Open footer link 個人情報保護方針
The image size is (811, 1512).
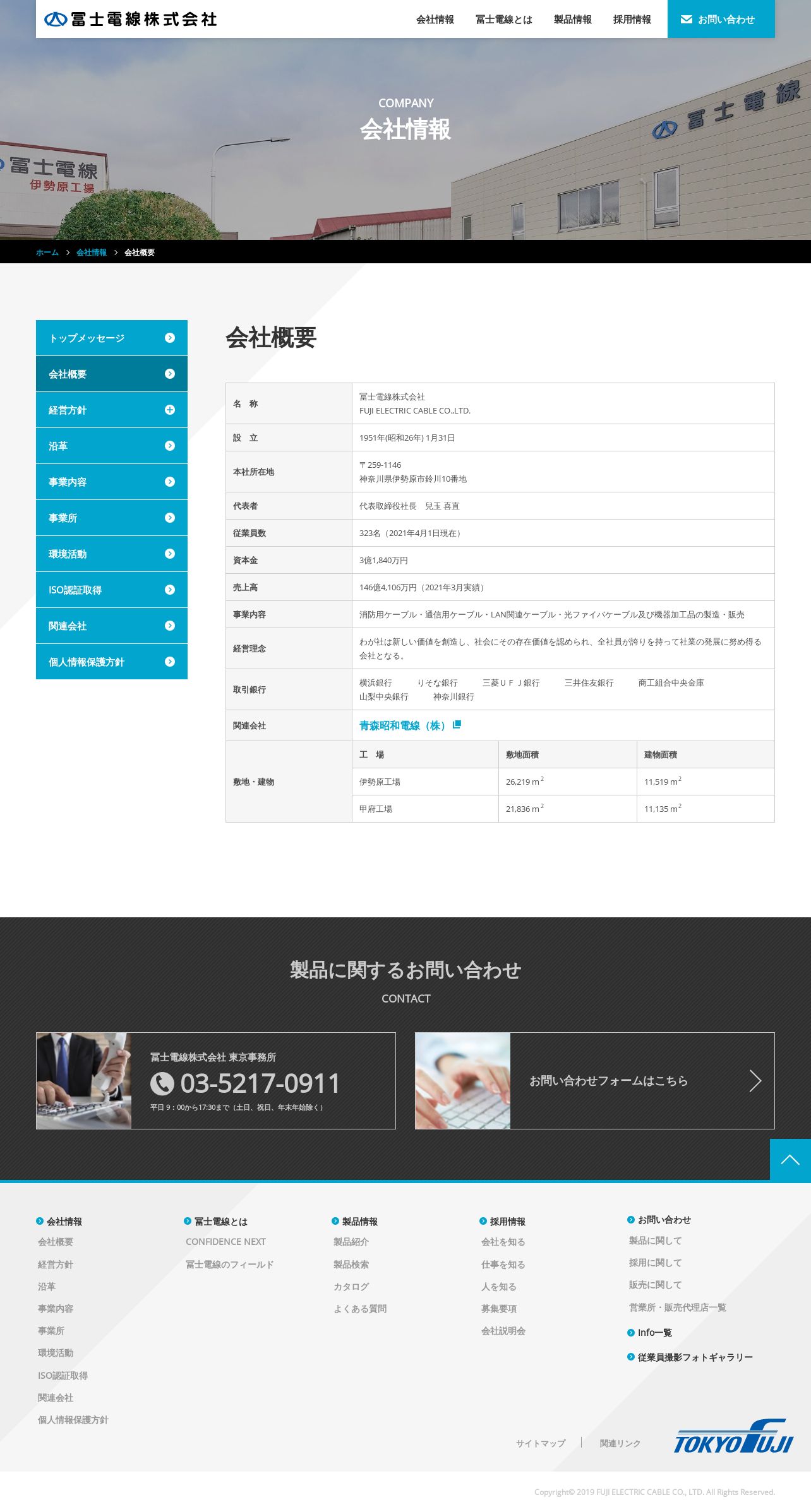[x=73, y=1420]
